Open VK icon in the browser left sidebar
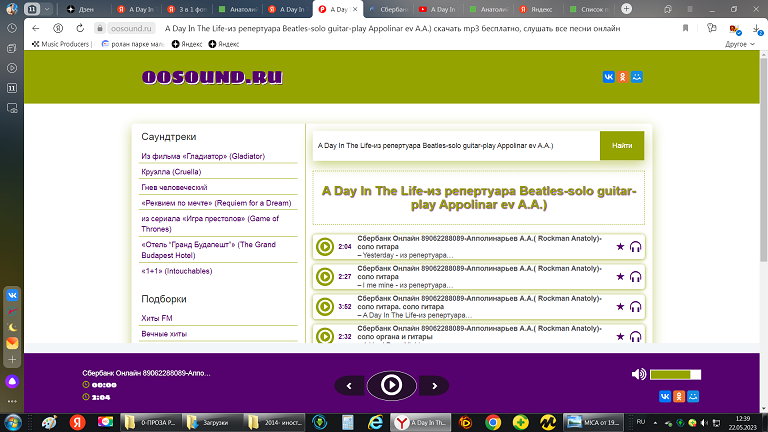Screen dimensions: 768x432 12,295
